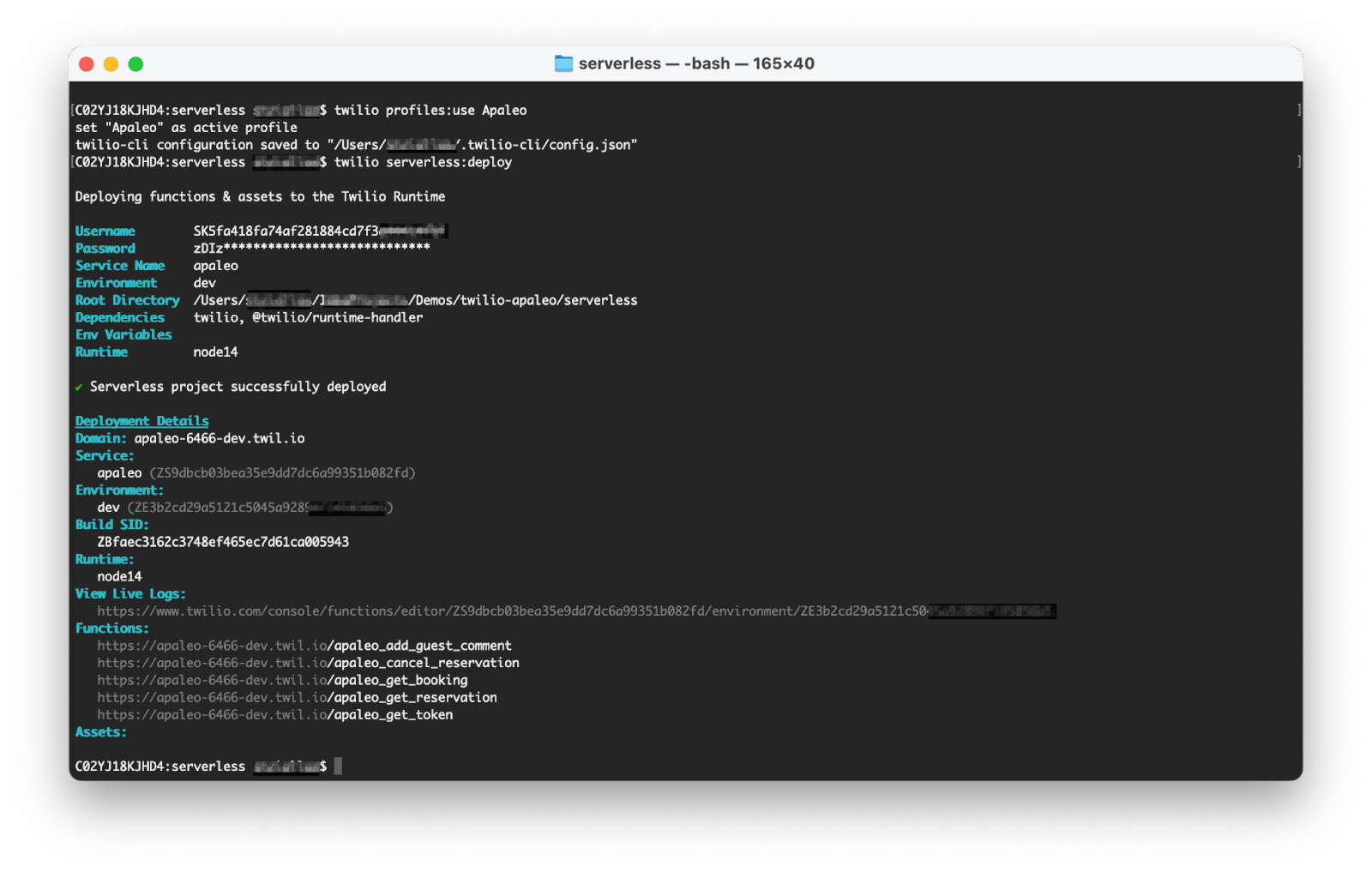Open the View Live Logs twilio.com console URL
Screen dimensions: 1372x872
(x=576, y=611)
